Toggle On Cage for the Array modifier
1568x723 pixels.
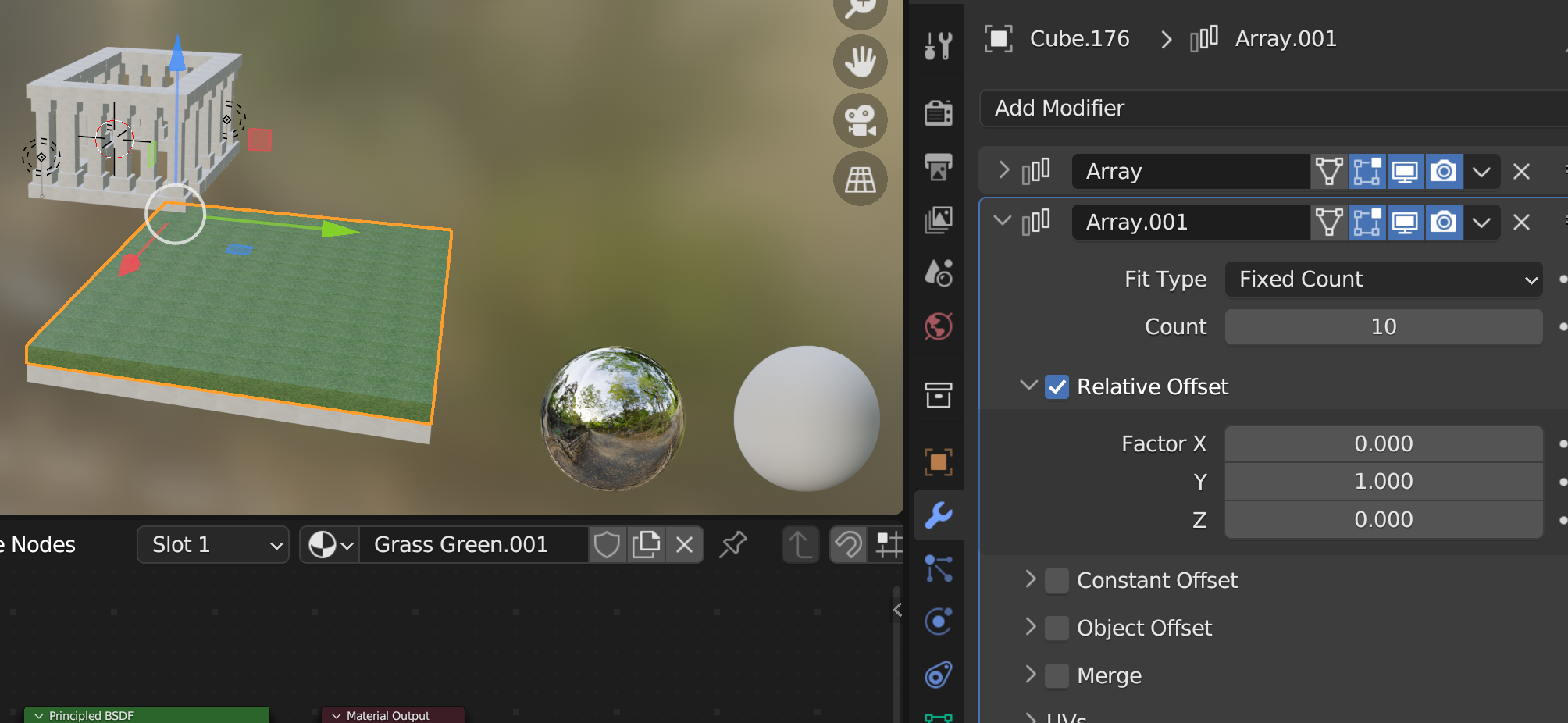[x=1329, y=171]
